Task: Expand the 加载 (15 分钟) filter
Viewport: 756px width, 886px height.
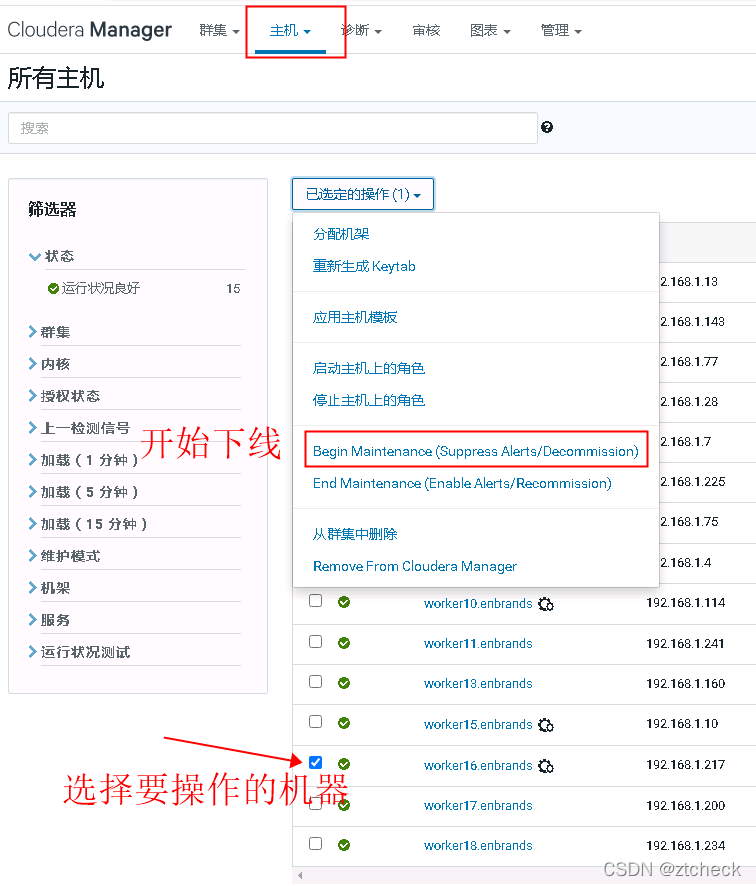Action: 88,524
